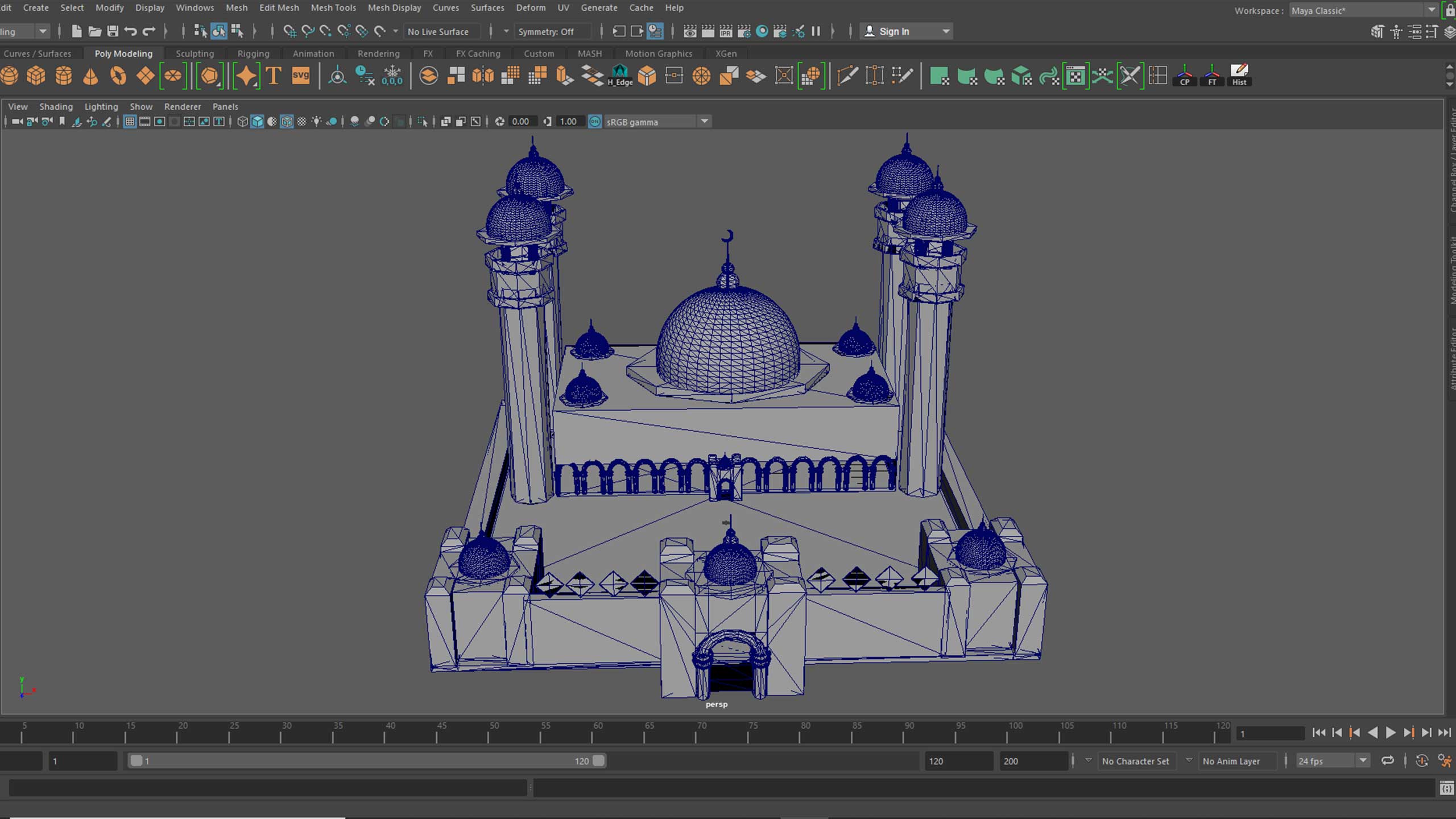Open the sRGB gamma dropdown

click(x=704, y=122)
